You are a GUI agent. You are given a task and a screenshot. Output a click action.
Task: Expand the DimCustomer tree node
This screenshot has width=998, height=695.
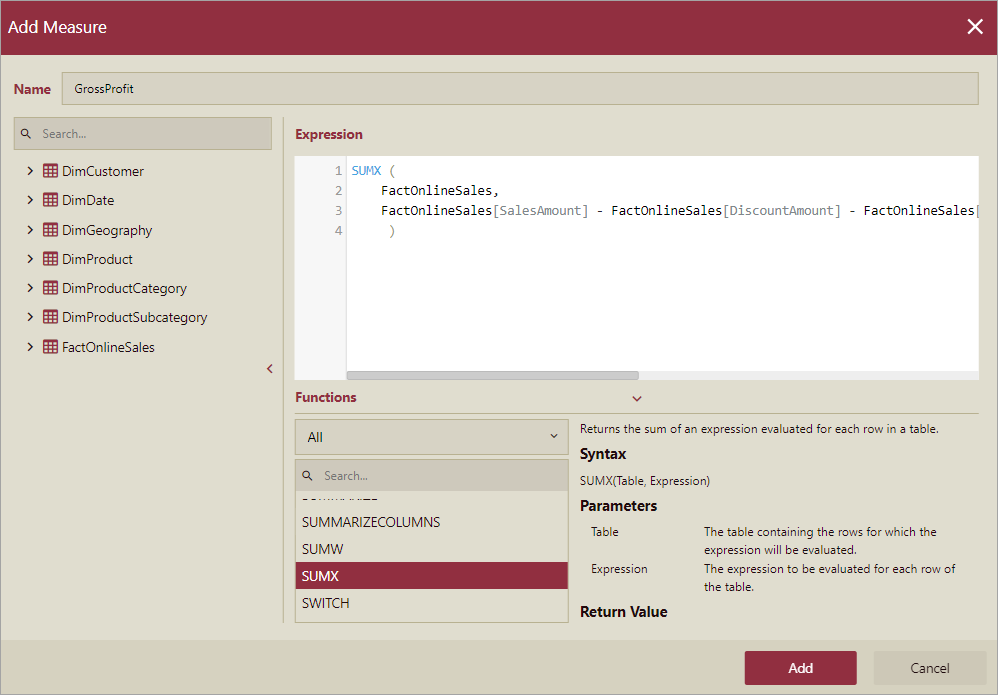coord(31,171)
